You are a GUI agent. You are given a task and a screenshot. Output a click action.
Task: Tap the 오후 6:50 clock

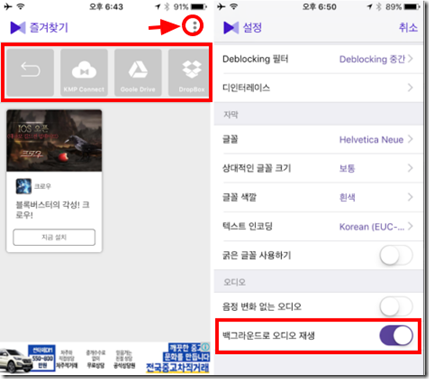[x=319, y=7]
